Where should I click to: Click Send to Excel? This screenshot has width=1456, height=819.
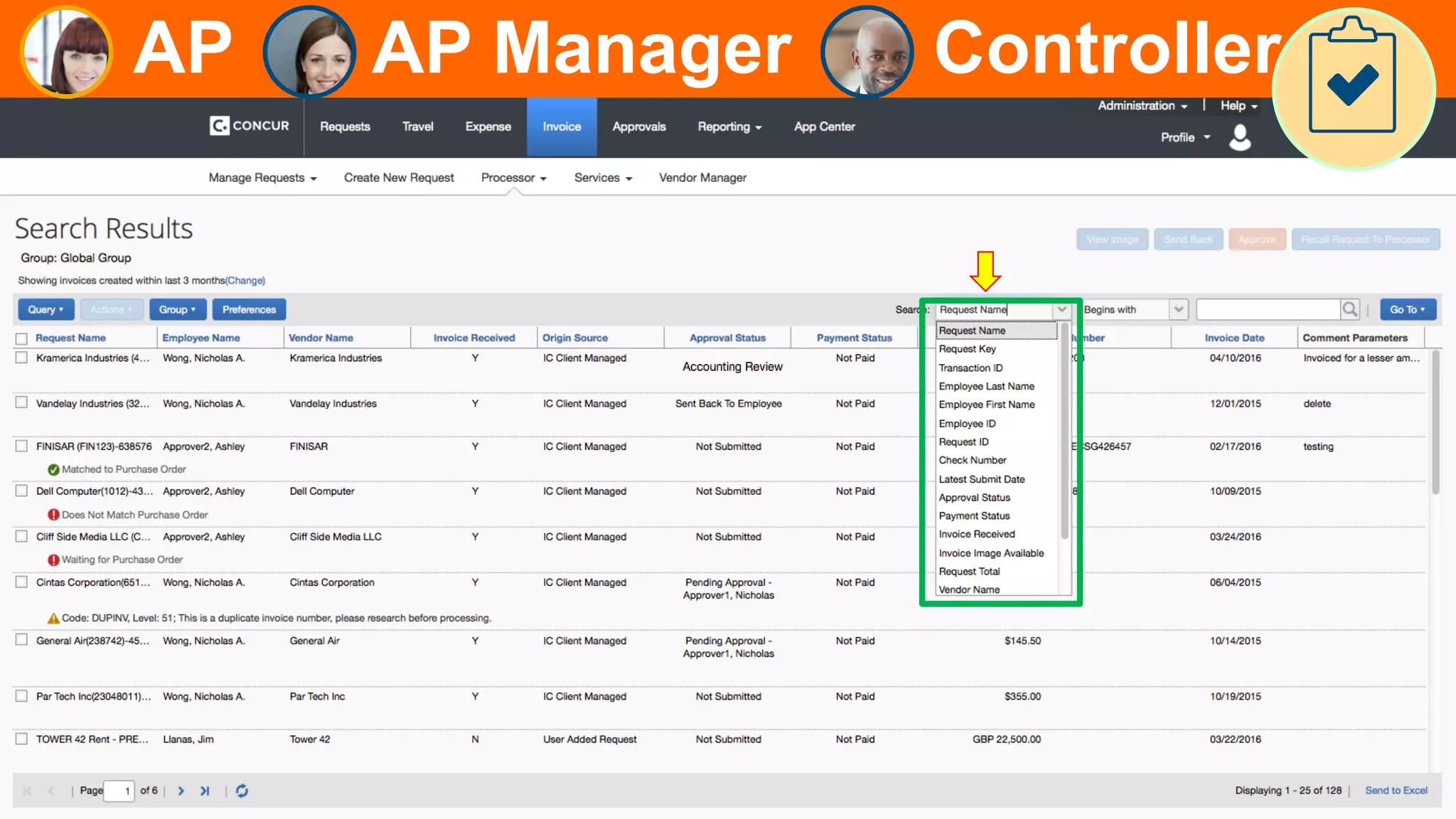(x=1396, y=791)
